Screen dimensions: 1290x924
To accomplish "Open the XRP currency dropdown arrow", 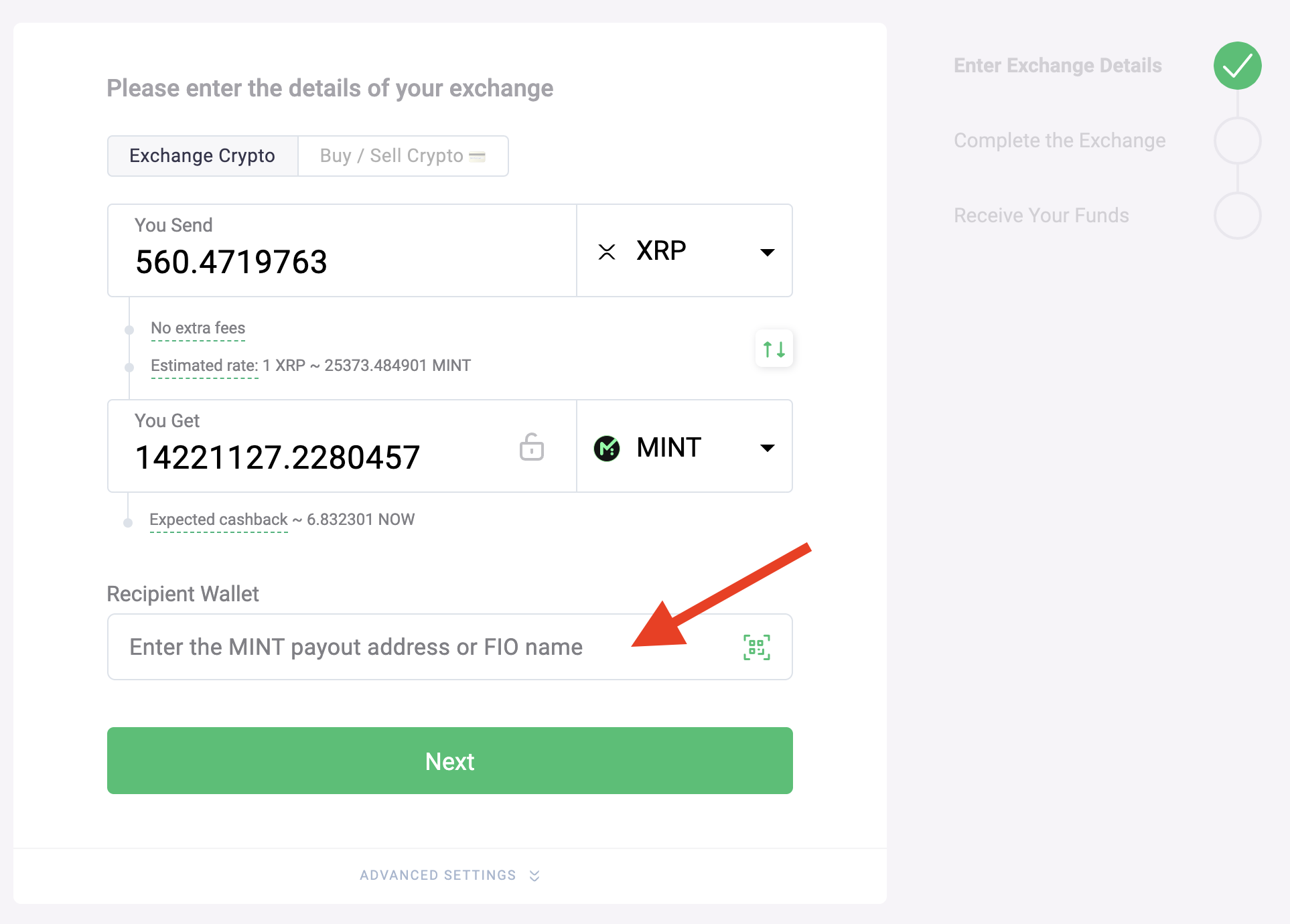I will (767, 252).
